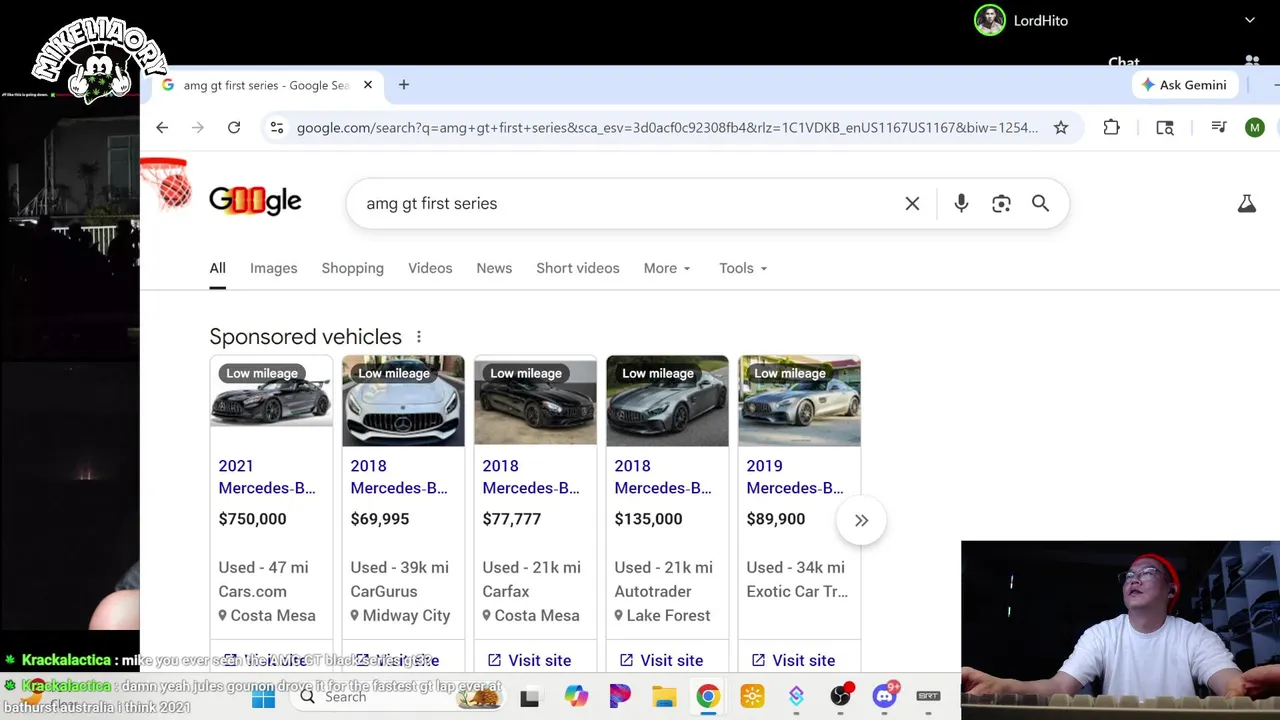The width and height of the screenshot is (1280, 720).
Task: Go back to the previous page
Action: [x=162, y=127]
